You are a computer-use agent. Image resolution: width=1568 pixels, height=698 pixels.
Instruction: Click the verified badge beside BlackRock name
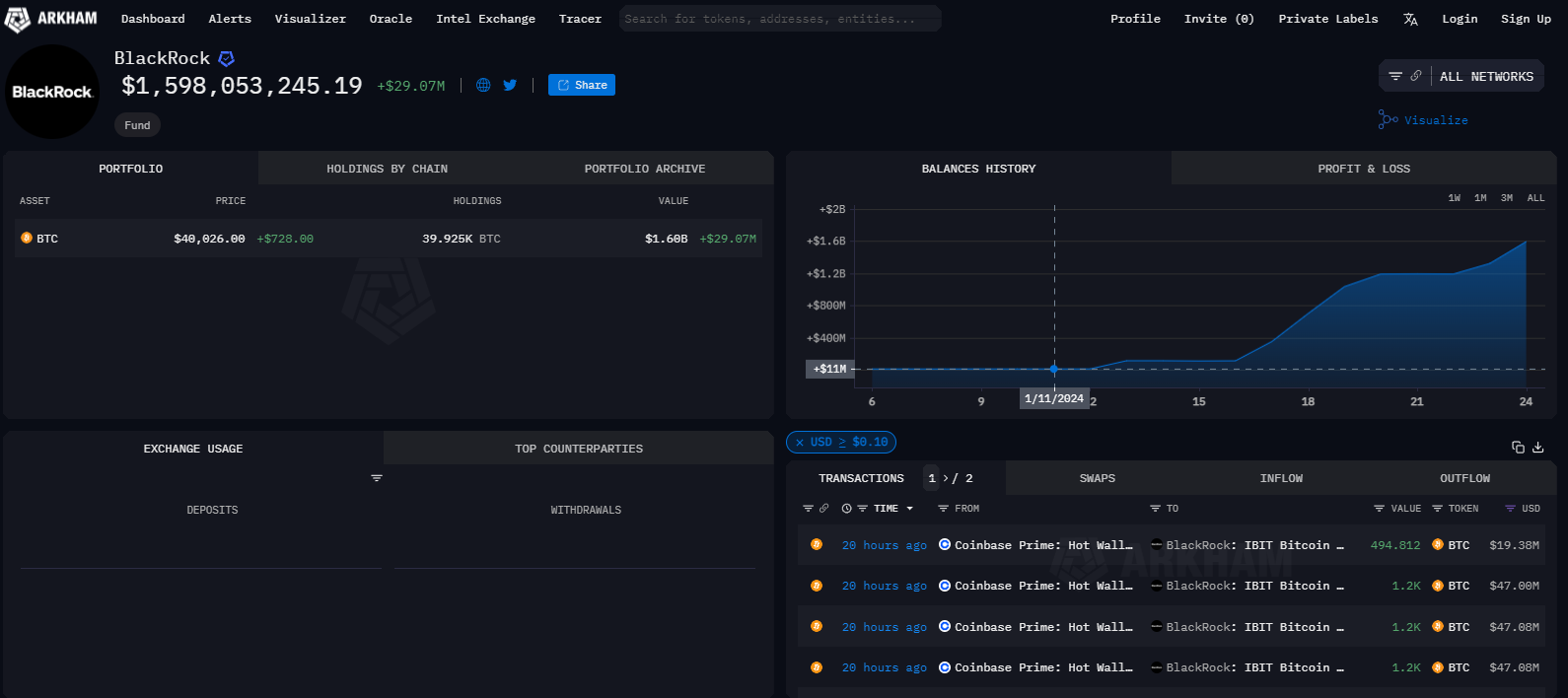coord(226,59)
